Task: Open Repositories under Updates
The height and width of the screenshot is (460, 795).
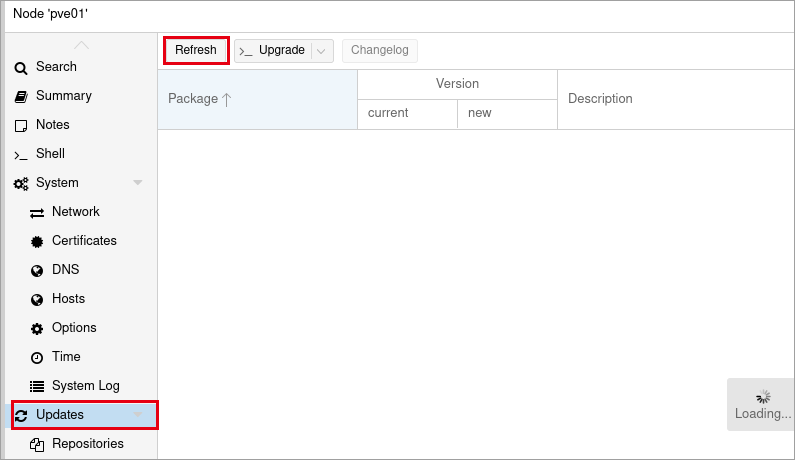Action: pos(88,443)
